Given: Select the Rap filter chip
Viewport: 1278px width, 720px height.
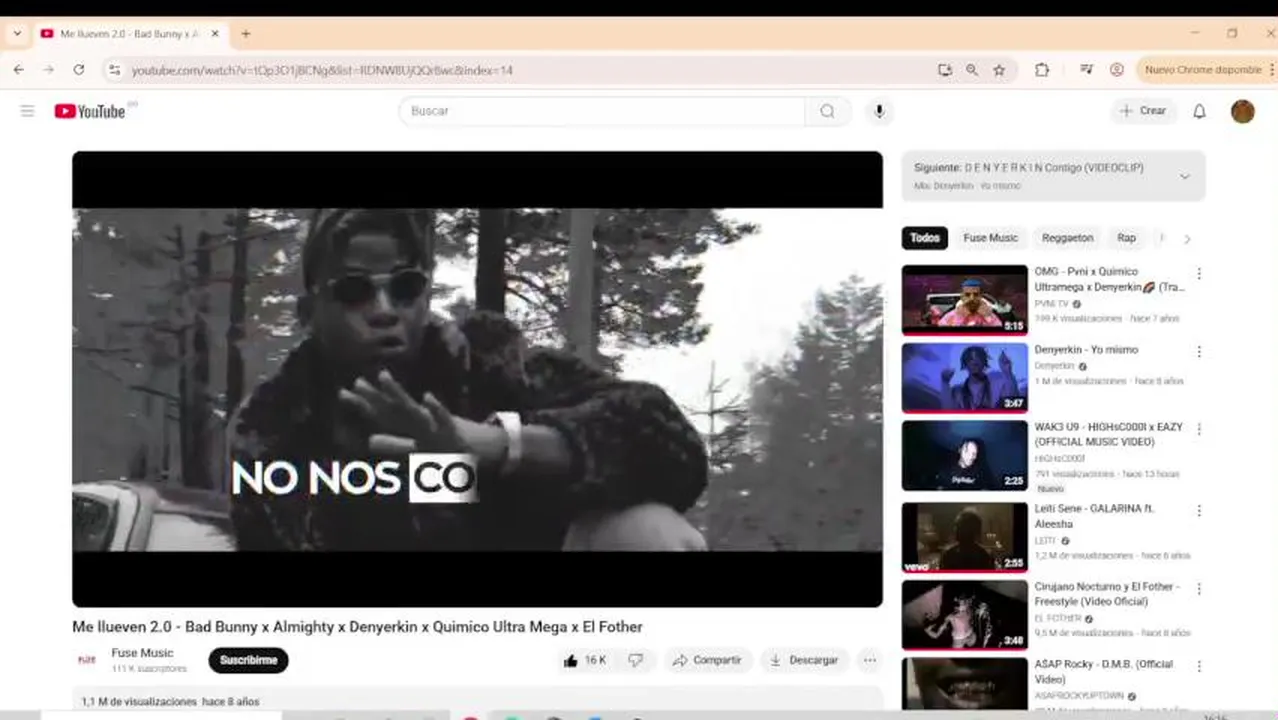Looking at the screenshot, I should click(1126, 238).
